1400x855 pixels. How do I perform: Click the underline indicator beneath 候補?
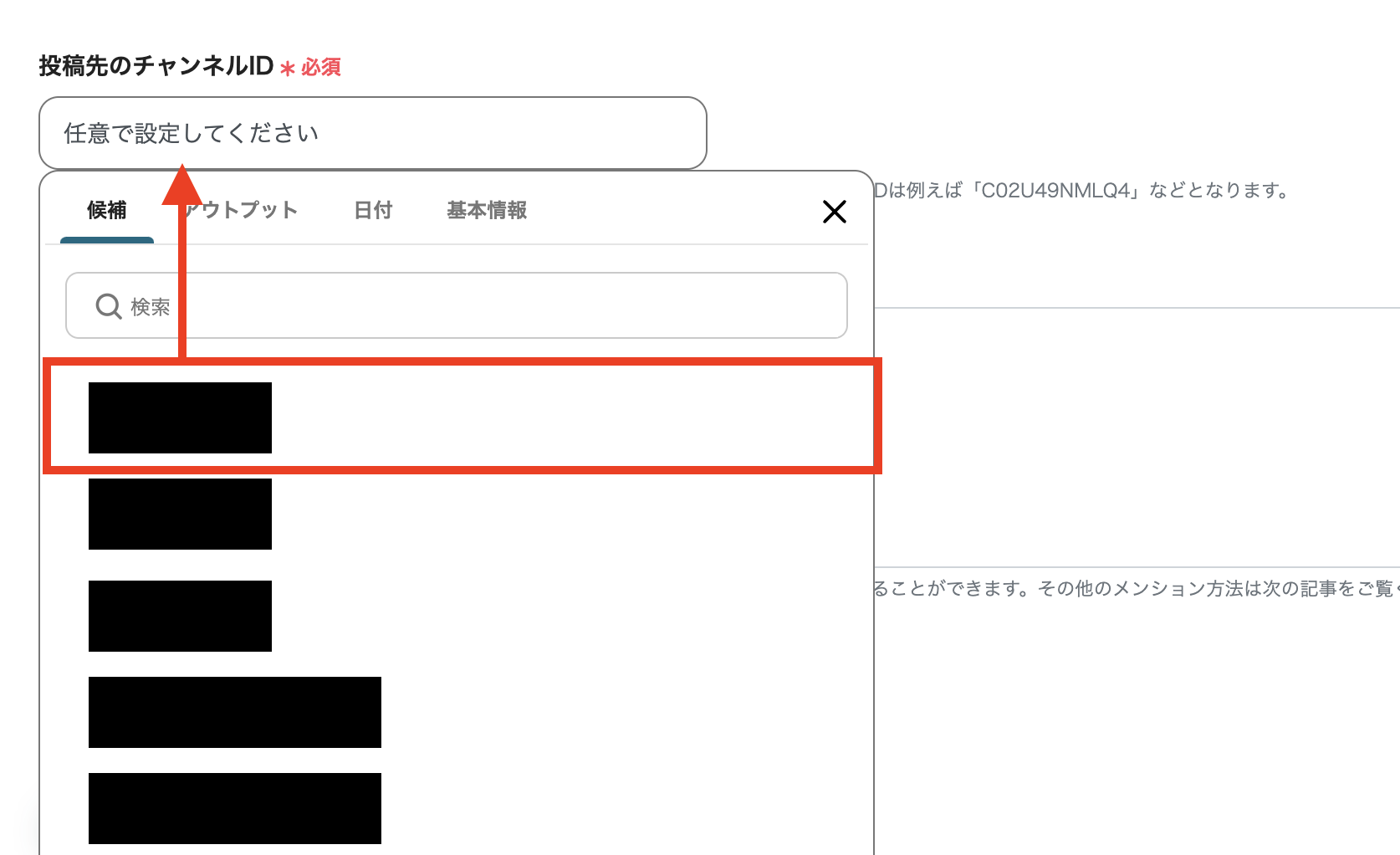(x=107, y=241)
